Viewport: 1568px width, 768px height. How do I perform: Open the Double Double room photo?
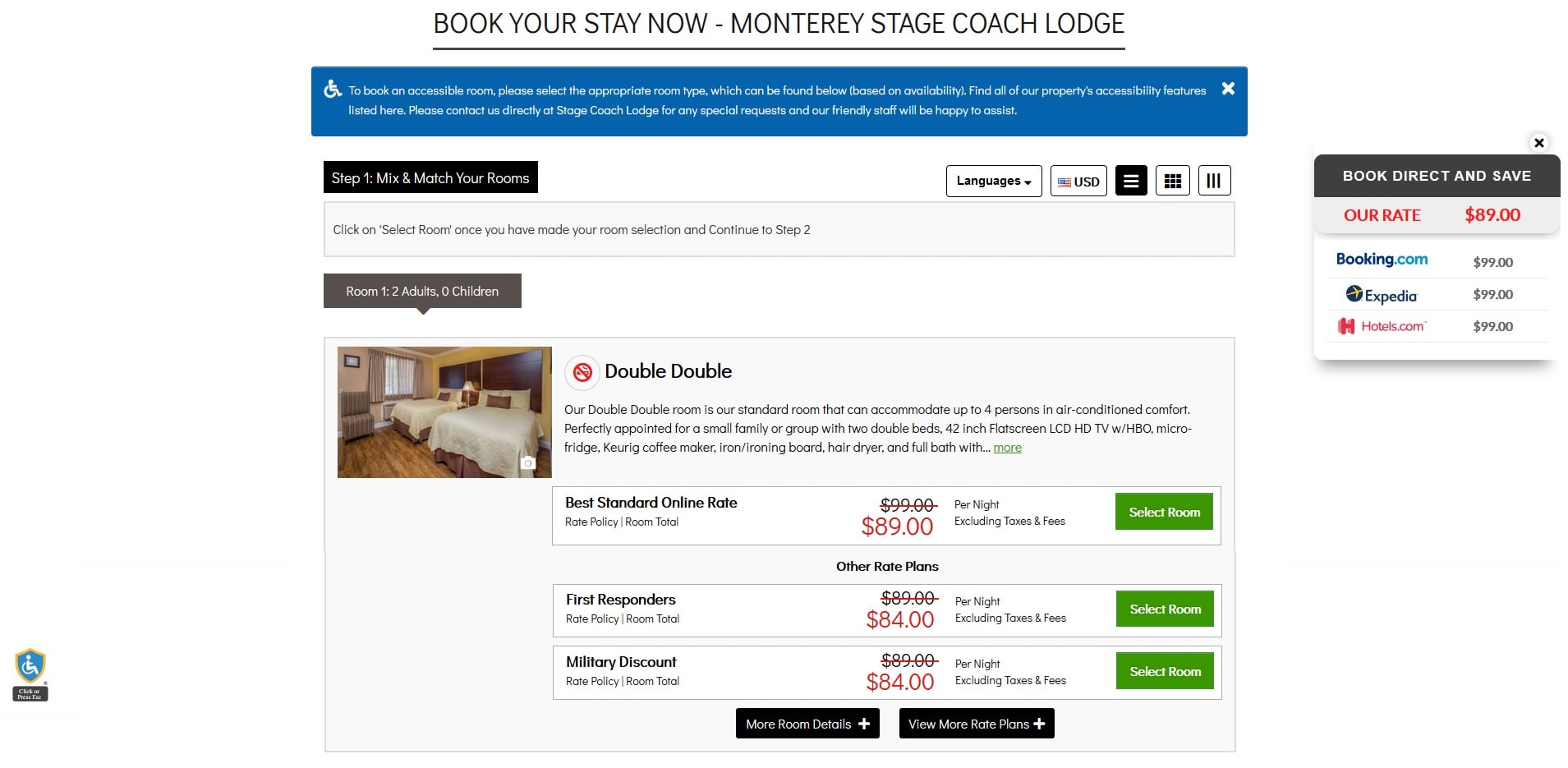tap(444, 412)
